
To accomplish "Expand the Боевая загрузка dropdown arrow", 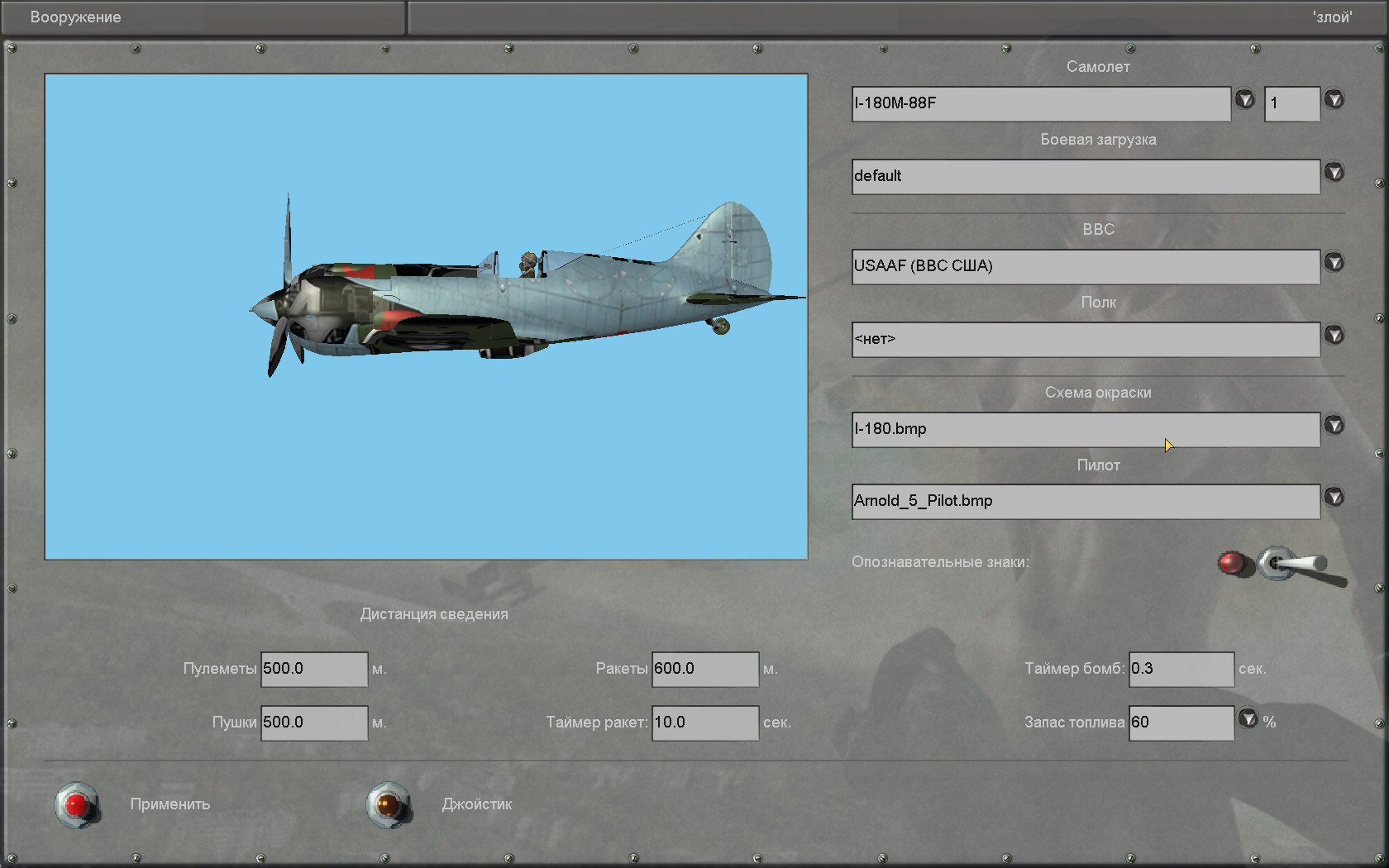I will coord(1334,172).
